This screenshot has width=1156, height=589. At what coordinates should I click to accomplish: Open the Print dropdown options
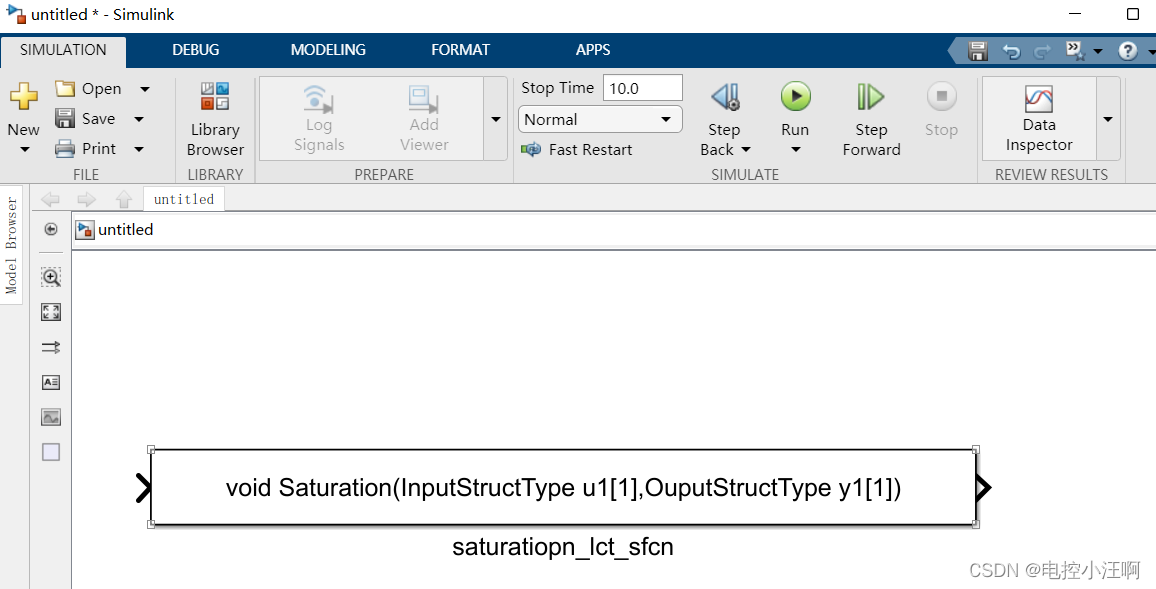point(138,148)
